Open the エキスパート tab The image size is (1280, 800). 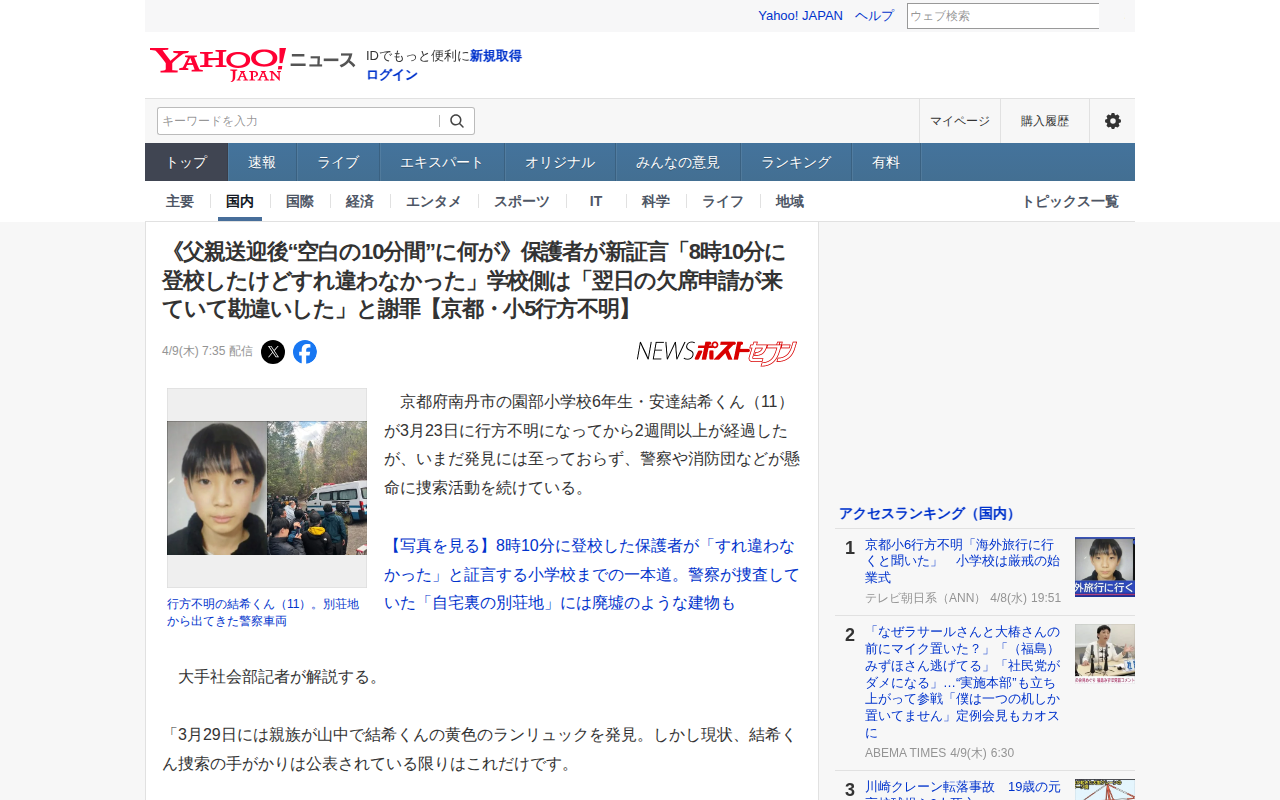click(x=442, y=162)
